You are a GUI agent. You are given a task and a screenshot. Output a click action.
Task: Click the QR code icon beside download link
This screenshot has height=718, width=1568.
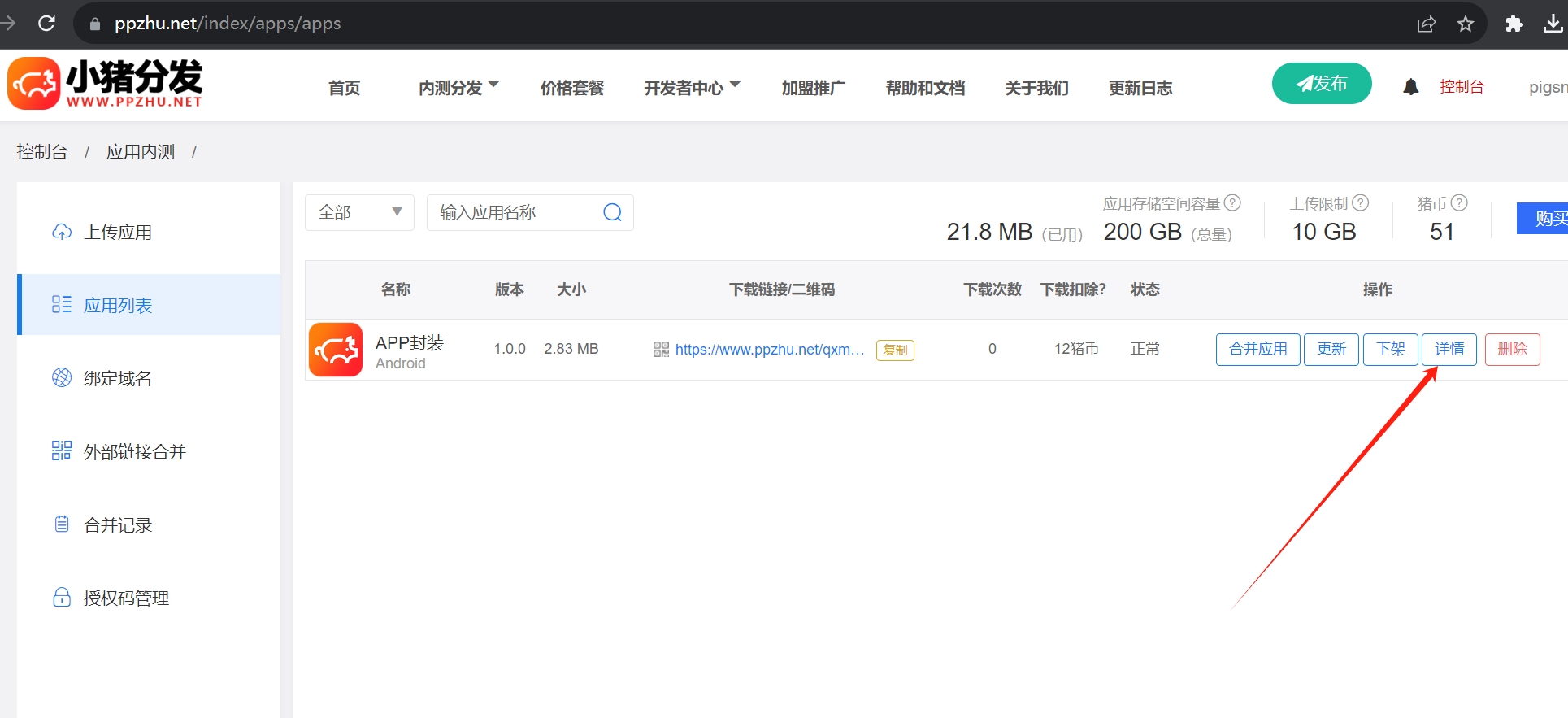pos(661,350)
